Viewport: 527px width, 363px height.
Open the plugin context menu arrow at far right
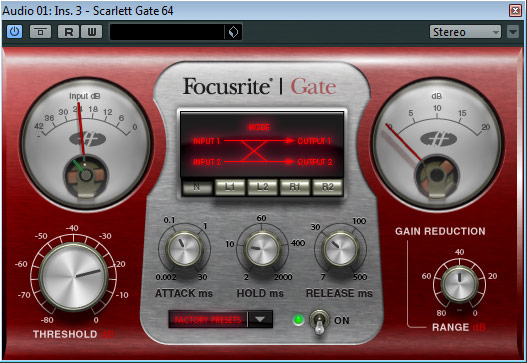click(513, 32)
